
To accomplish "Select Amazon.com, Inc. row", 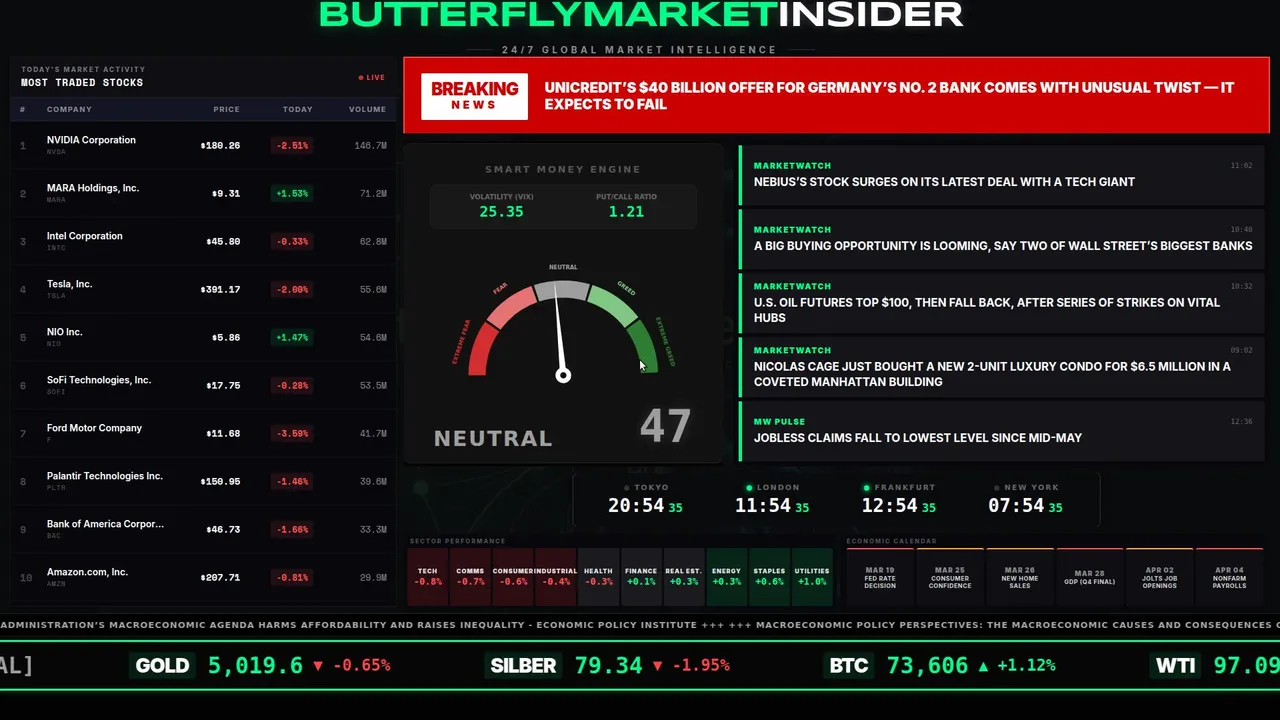I will [203, 577].
